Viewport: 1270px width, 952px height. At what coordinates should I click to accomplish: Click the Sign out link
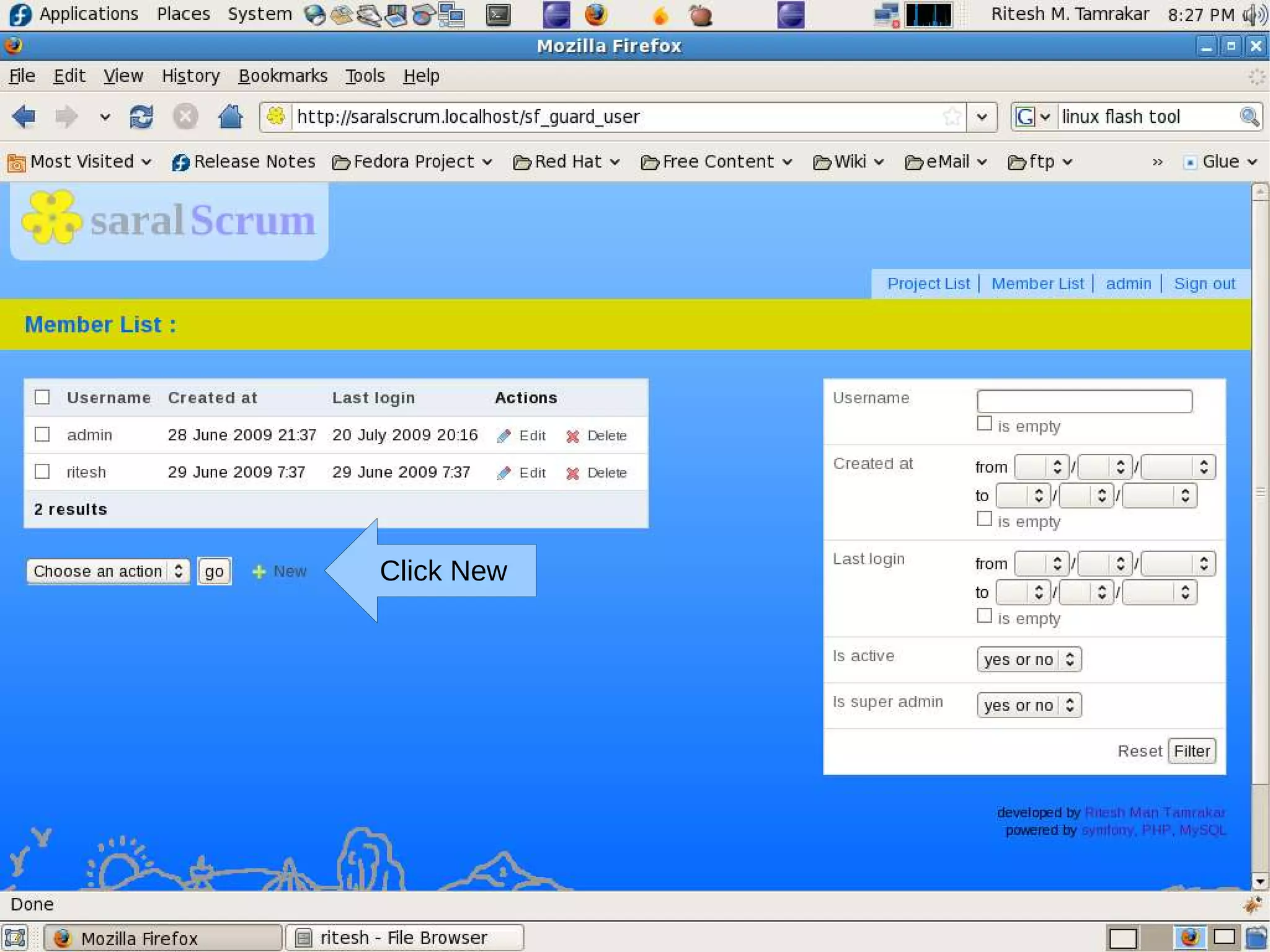tap(1204, 283)
